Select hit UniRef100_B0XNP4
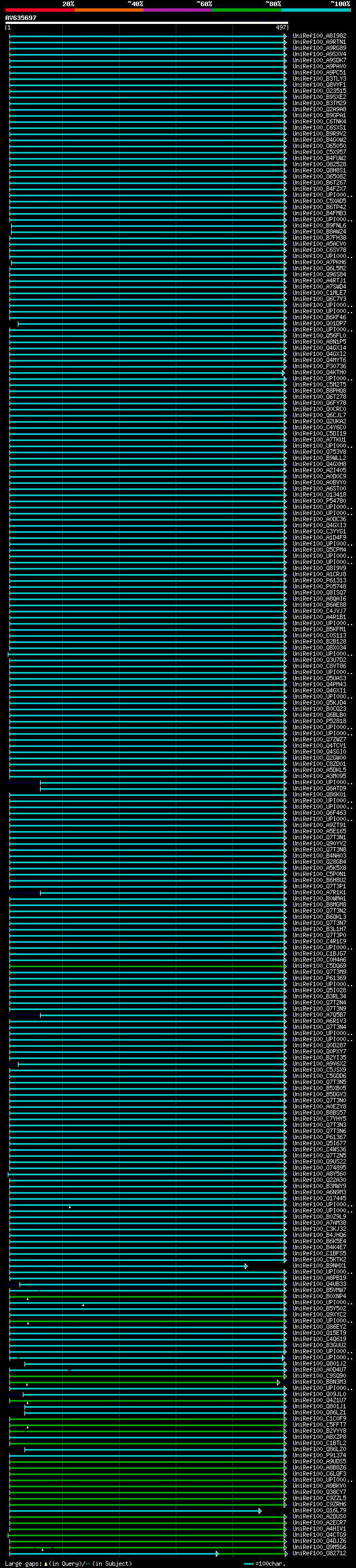The image size is (356, 1568). coord(319,1297)
